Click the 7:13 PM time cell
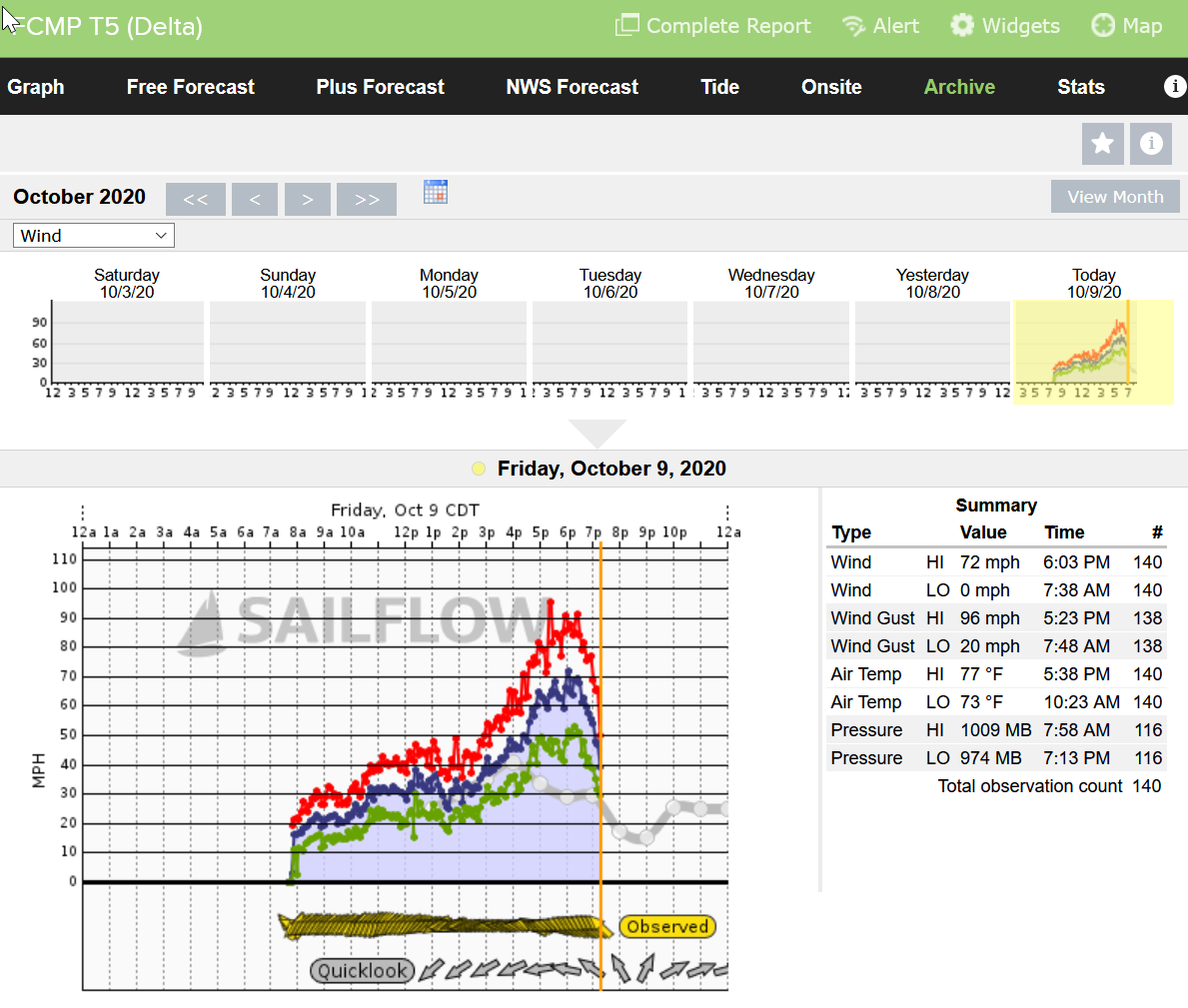 click(1077, 759)
